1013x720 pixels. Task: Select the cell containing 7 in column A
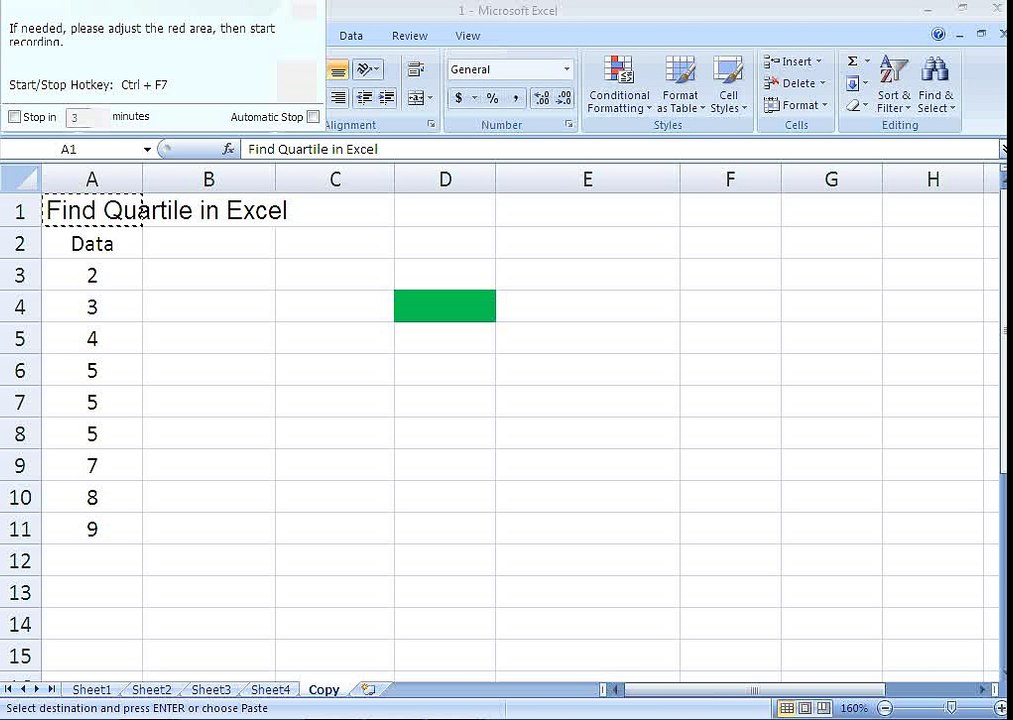pyautogui.click(x=92, y=465)
